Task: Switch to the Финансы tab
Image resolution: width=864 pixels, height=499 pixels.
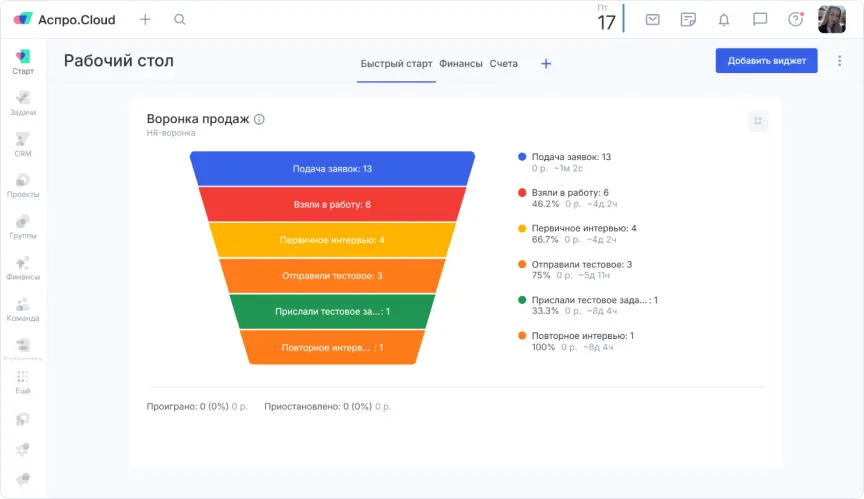Action: (x=460, y=63)
